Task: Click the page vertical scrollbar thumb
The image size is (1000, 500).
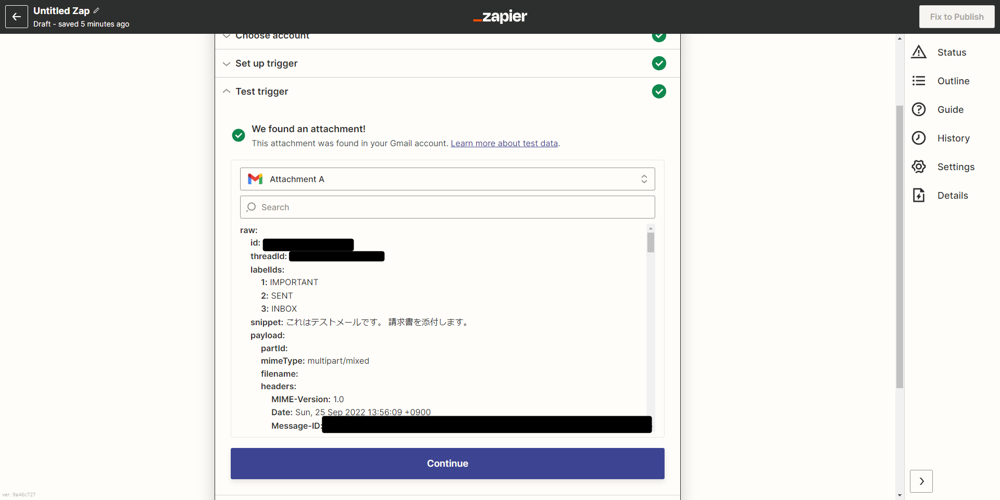Action: click(899, 247)
